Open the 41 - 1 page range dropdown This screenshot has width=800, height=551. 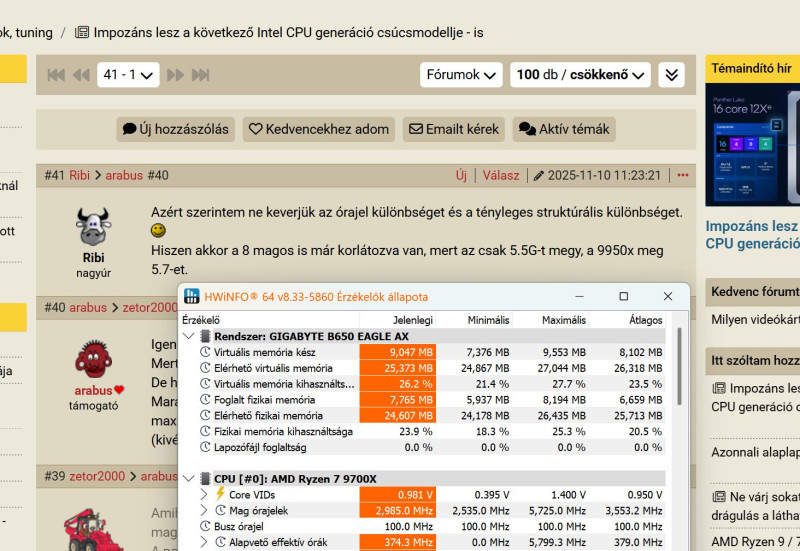[128, 75]
